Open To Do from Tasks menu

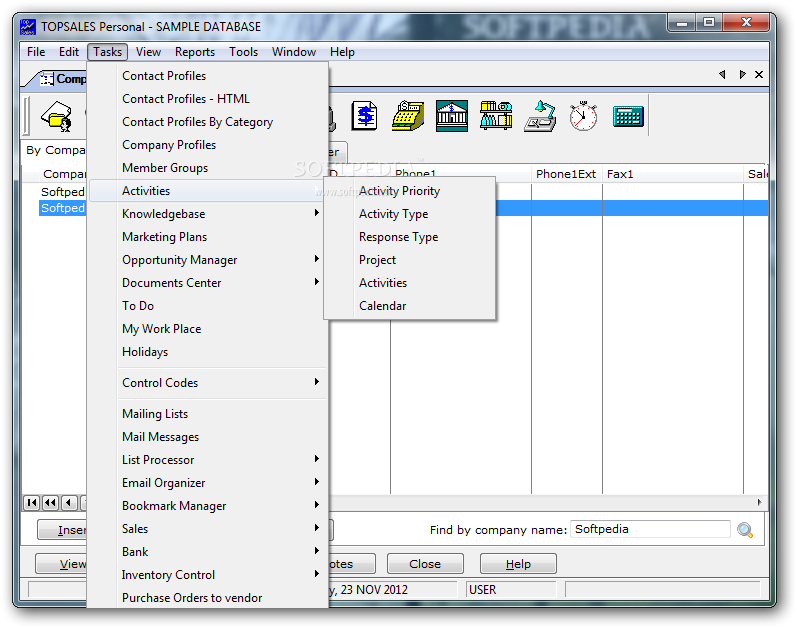point(208,306)
